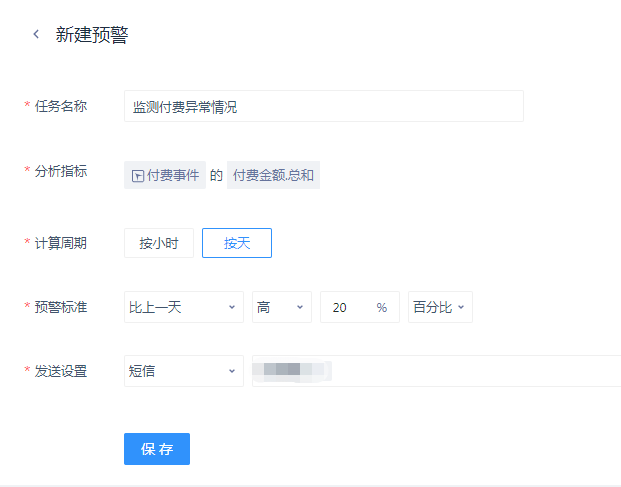
Task: Click the 预警标准 field label
Action: 60,307
